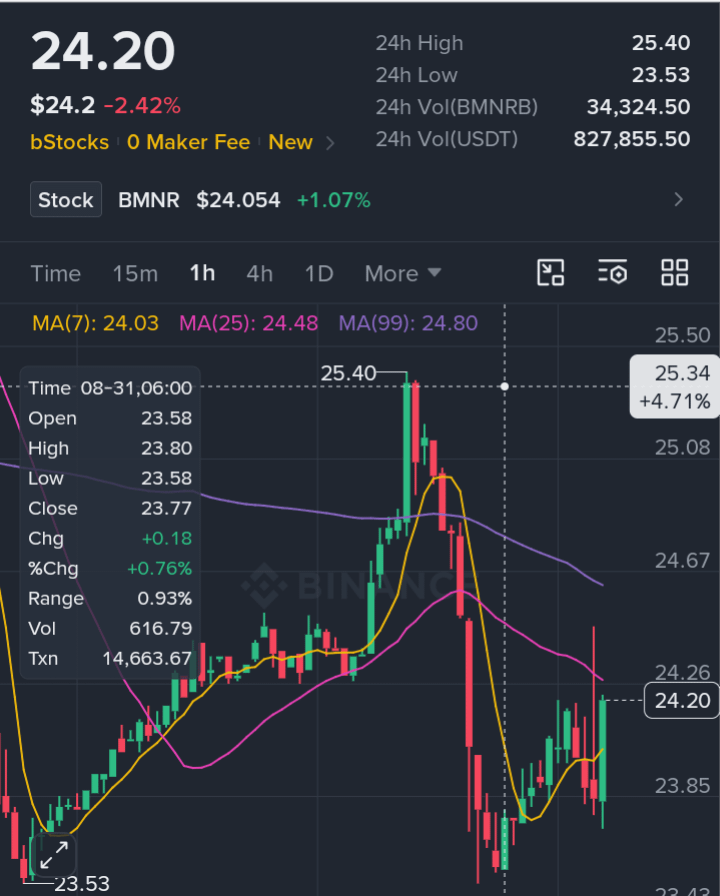Image resolution: width=720 pixels, height=896 pixels.
Task: Select the 4h interval tab
Action: pos(259,274)
